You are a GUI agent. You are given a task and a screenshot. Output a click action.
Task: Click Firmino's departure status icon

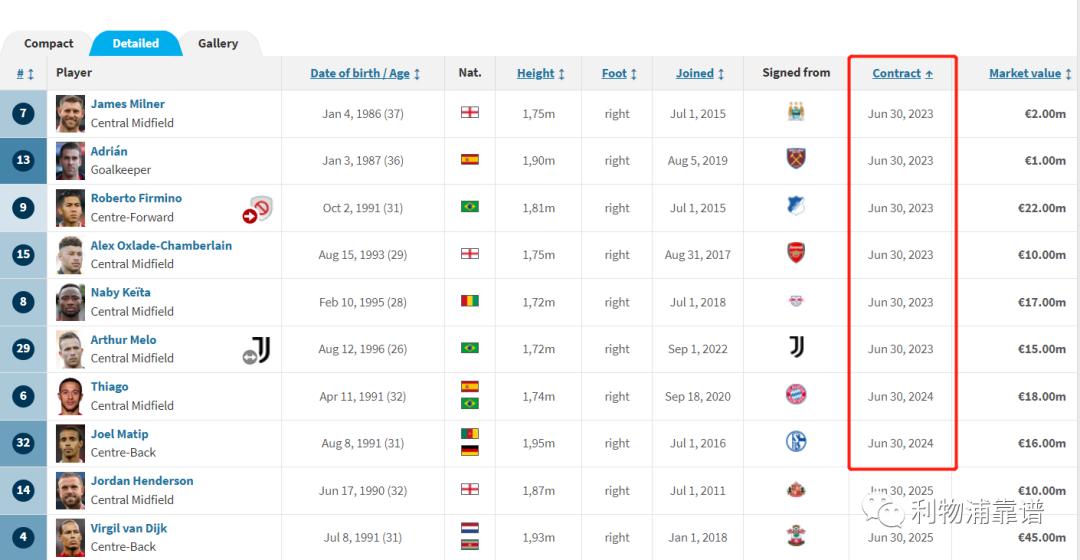tap(257, 209)
